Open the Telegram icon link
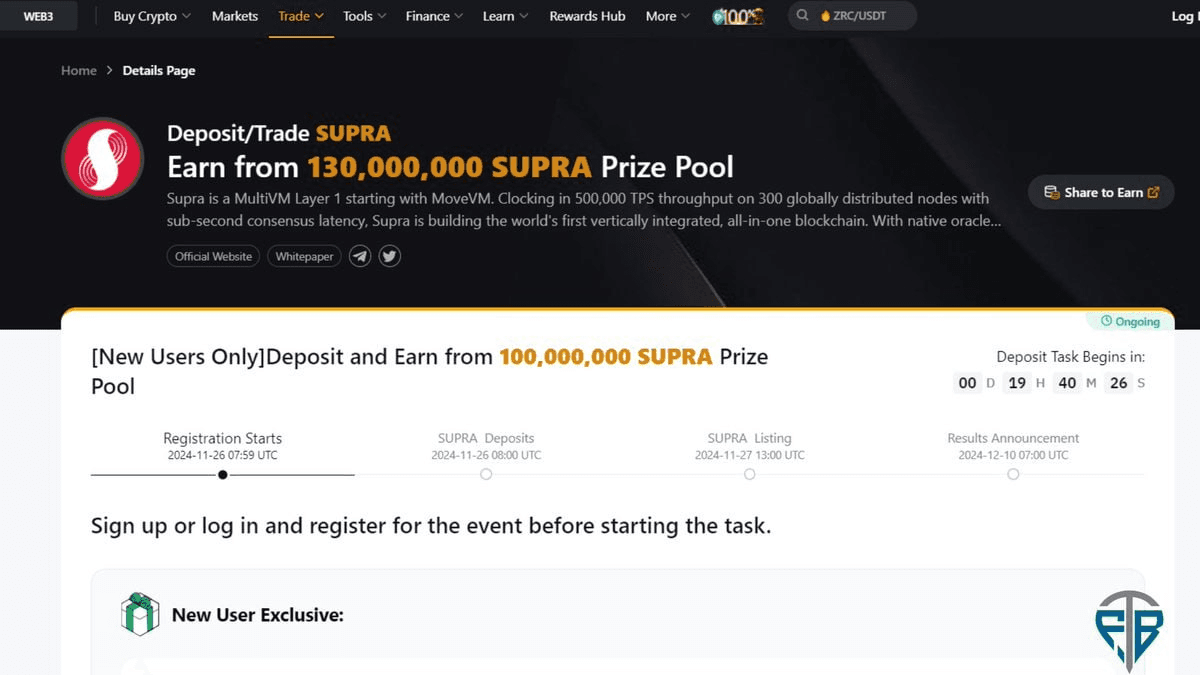The width and height of the screenshot is (1200, 675). (360, 256)
